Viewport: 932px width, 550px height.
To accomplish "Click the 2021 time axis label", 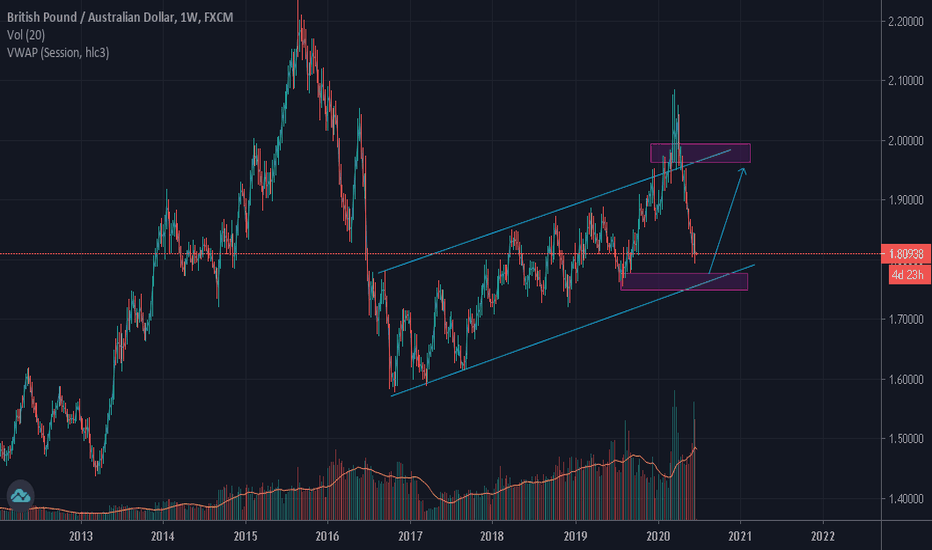I will pos(740,536).
